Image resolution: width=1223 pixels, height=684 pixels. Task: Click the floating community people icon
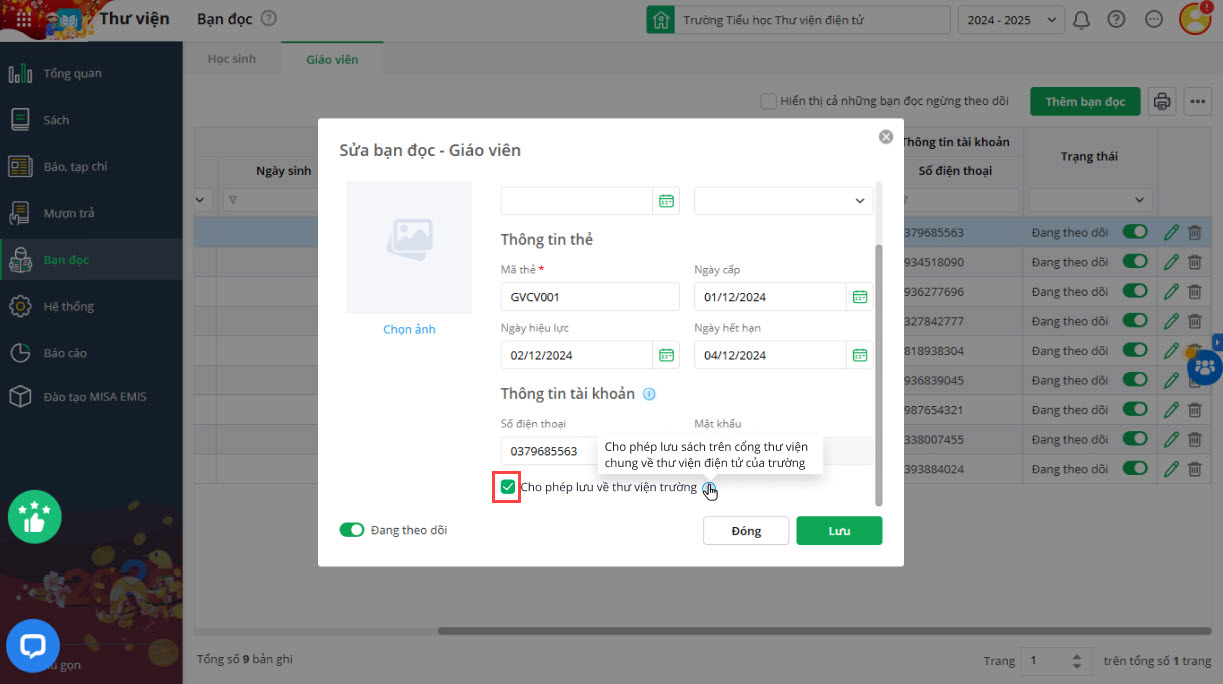pos(1206,367)
